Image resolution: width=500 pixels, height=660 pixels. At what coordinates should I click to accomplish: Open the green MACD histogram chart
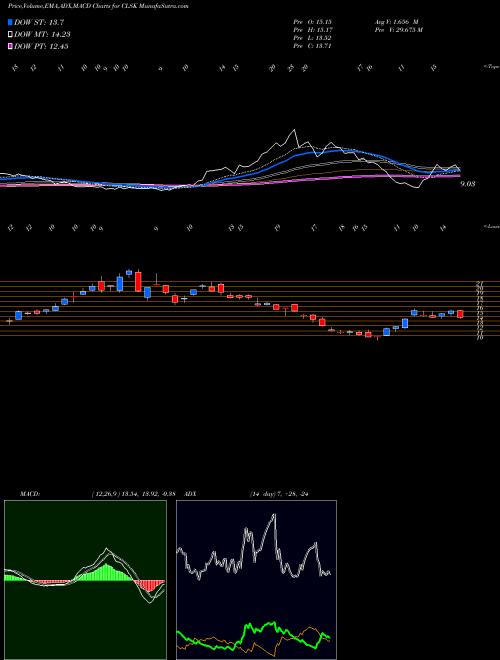click(x=85, y=580)
